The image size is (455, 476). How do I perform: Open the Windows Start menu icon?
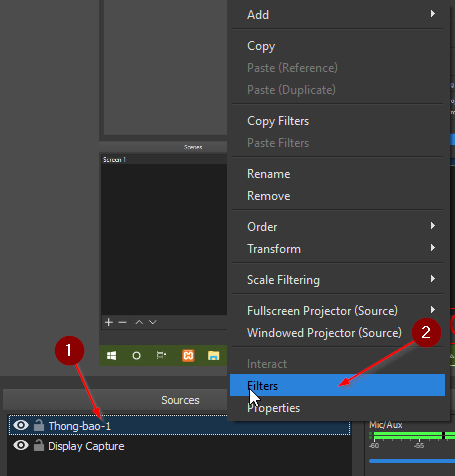(111, 356)
